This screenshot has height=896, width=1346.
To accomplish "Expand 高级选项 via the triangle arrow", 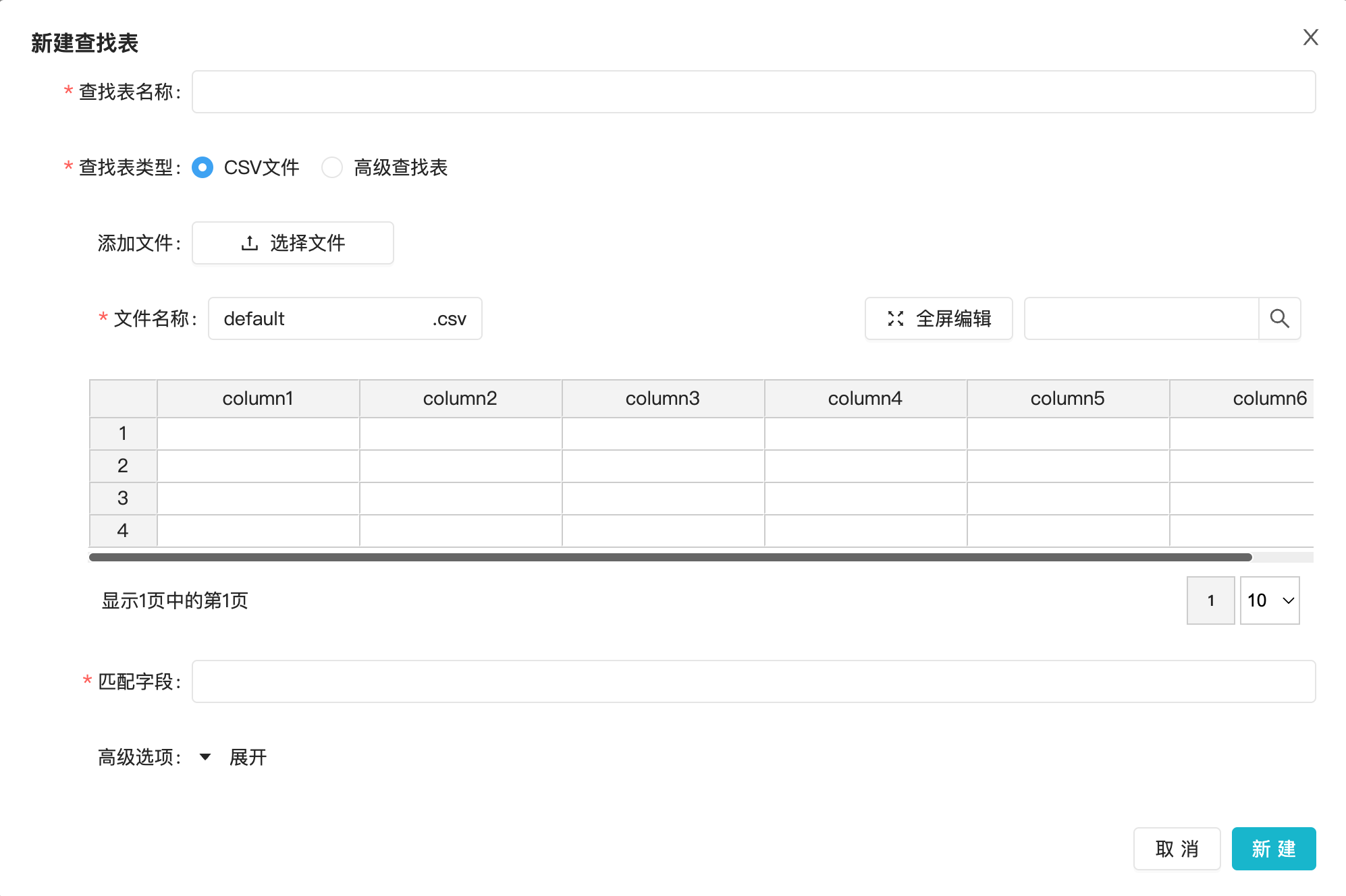I will click(205, 757).
